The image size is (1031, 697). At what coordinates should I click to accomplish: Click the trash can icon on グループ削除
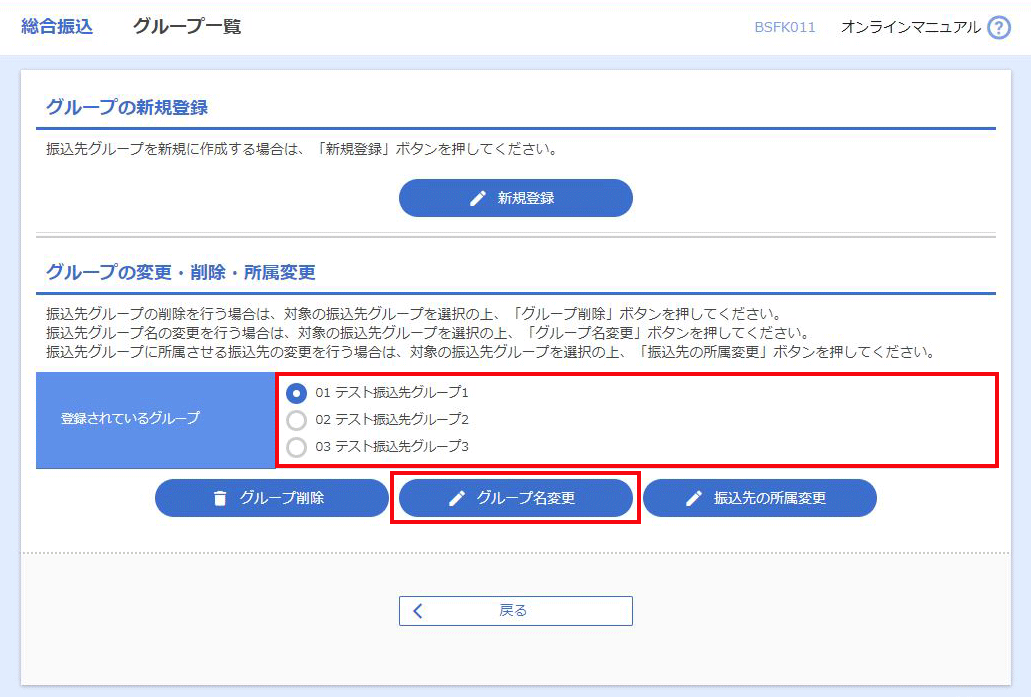click(x=220, y=498)
